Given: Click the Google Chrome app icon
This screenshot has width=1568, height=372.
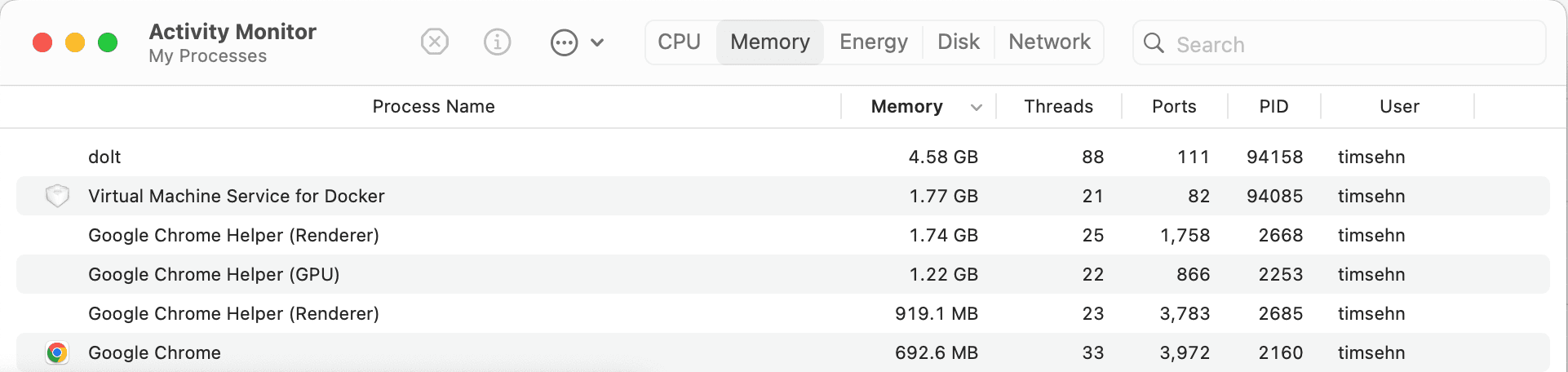Looking at the screenshot, I should (57, 352).
